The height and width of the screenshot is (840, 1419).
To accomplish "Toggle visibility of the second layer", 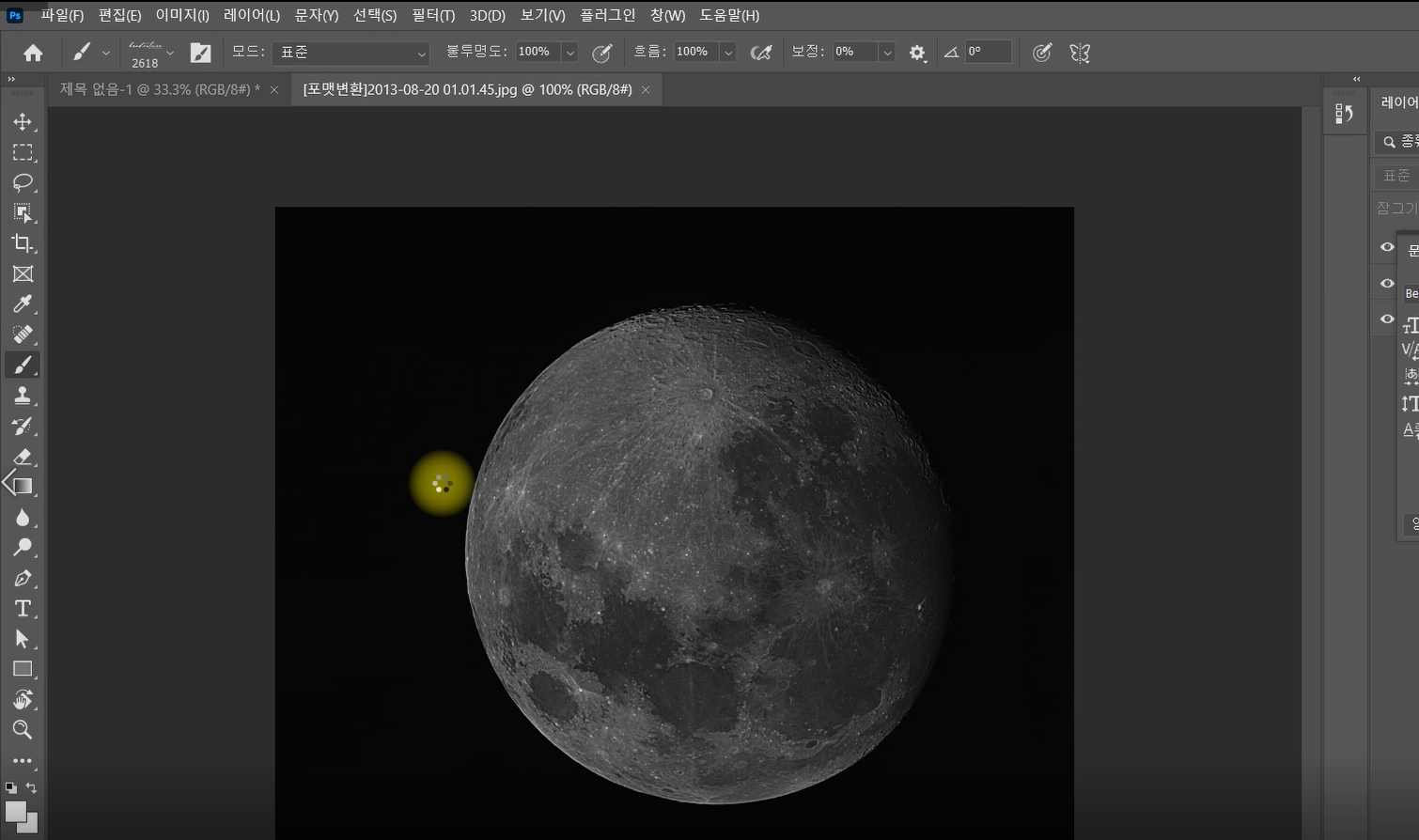I will (1387, 283).
